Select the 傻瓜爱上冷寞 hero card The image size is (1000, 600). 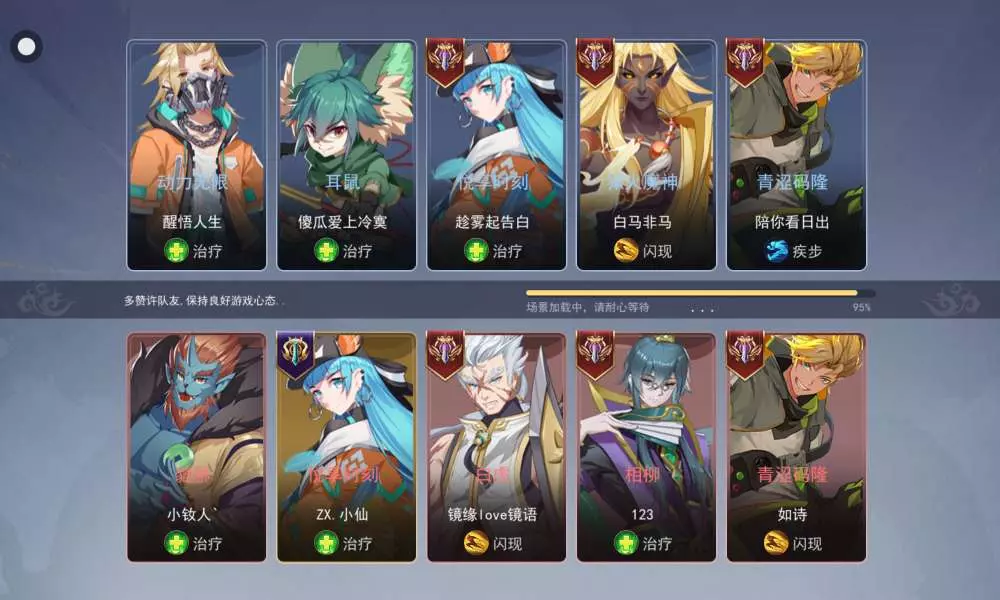(346, 155)
